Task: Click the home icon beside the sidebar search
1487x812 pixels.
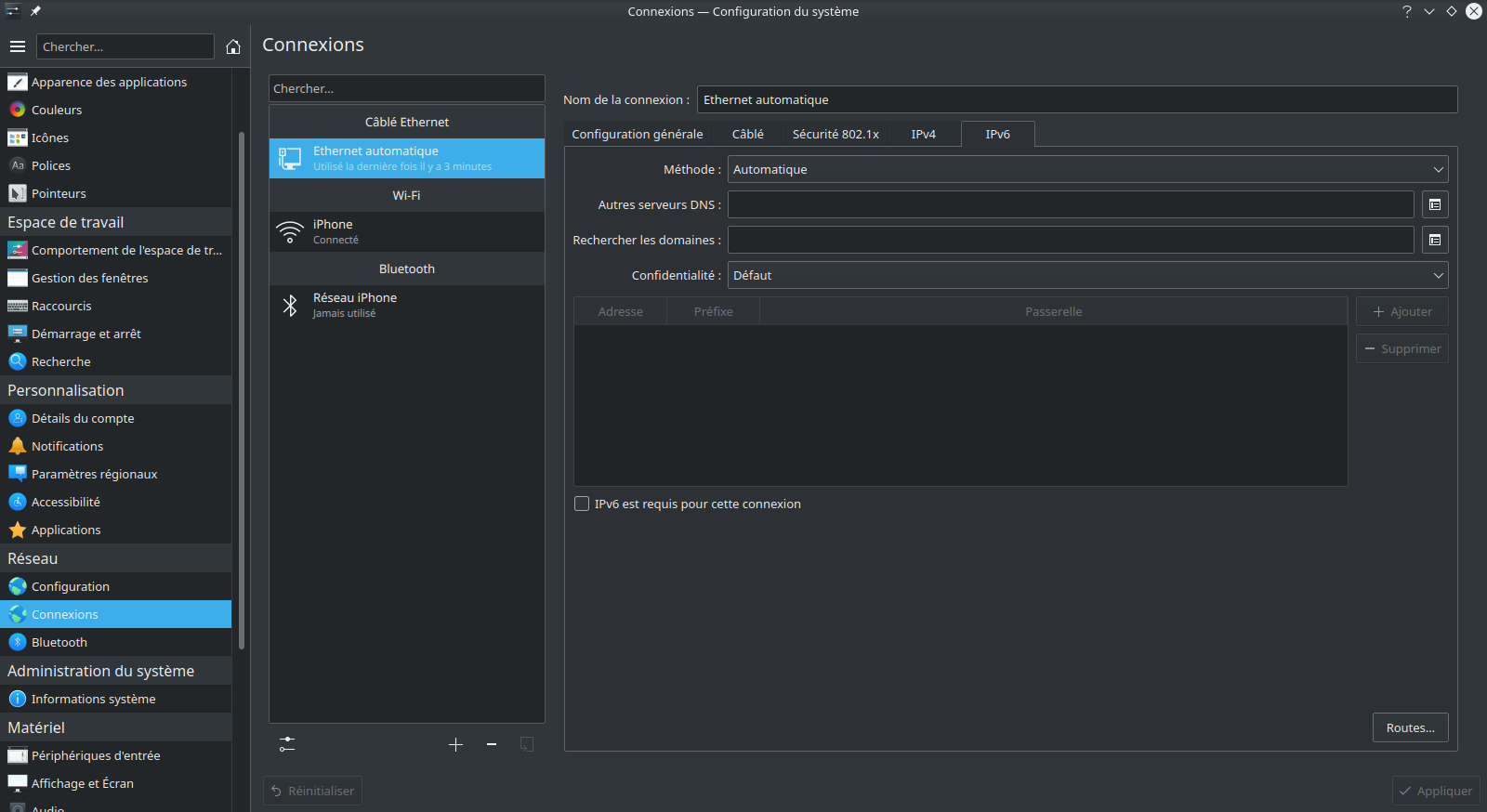Action: coord(233,46)
